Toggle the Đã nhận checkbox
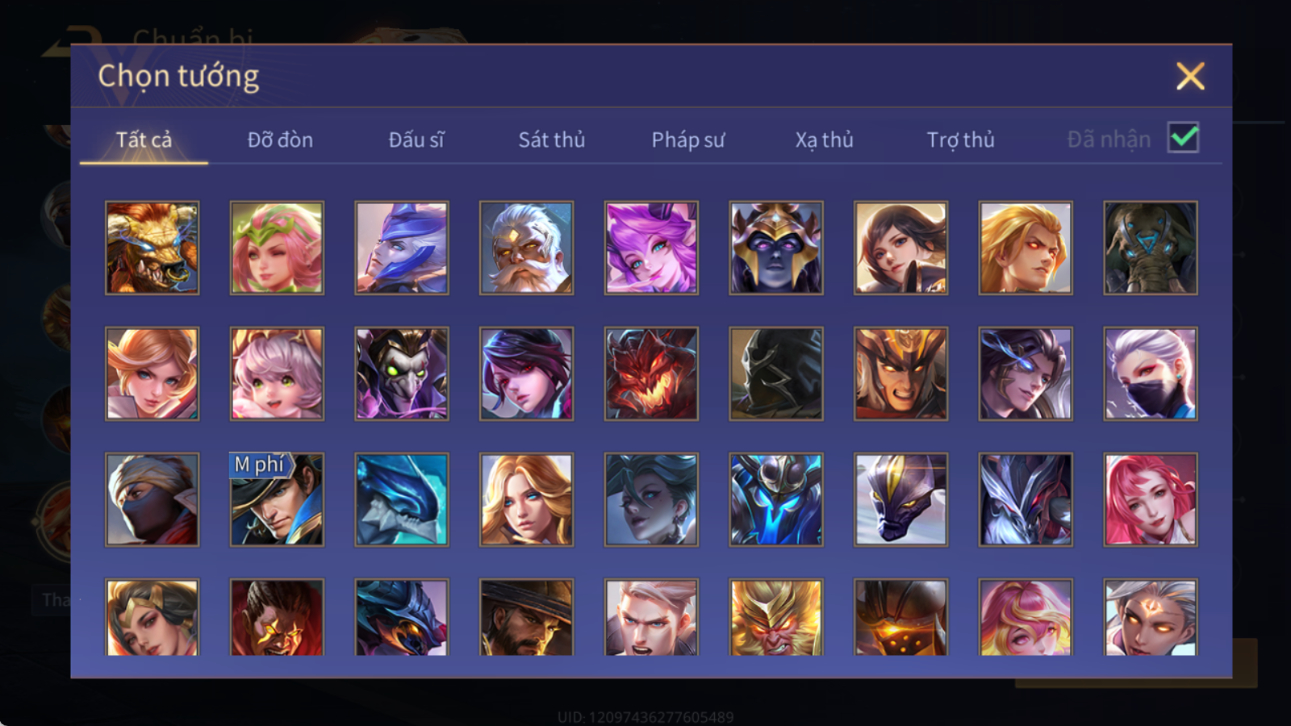The width and height of the screenshot is (1291, 726). 1183,139
